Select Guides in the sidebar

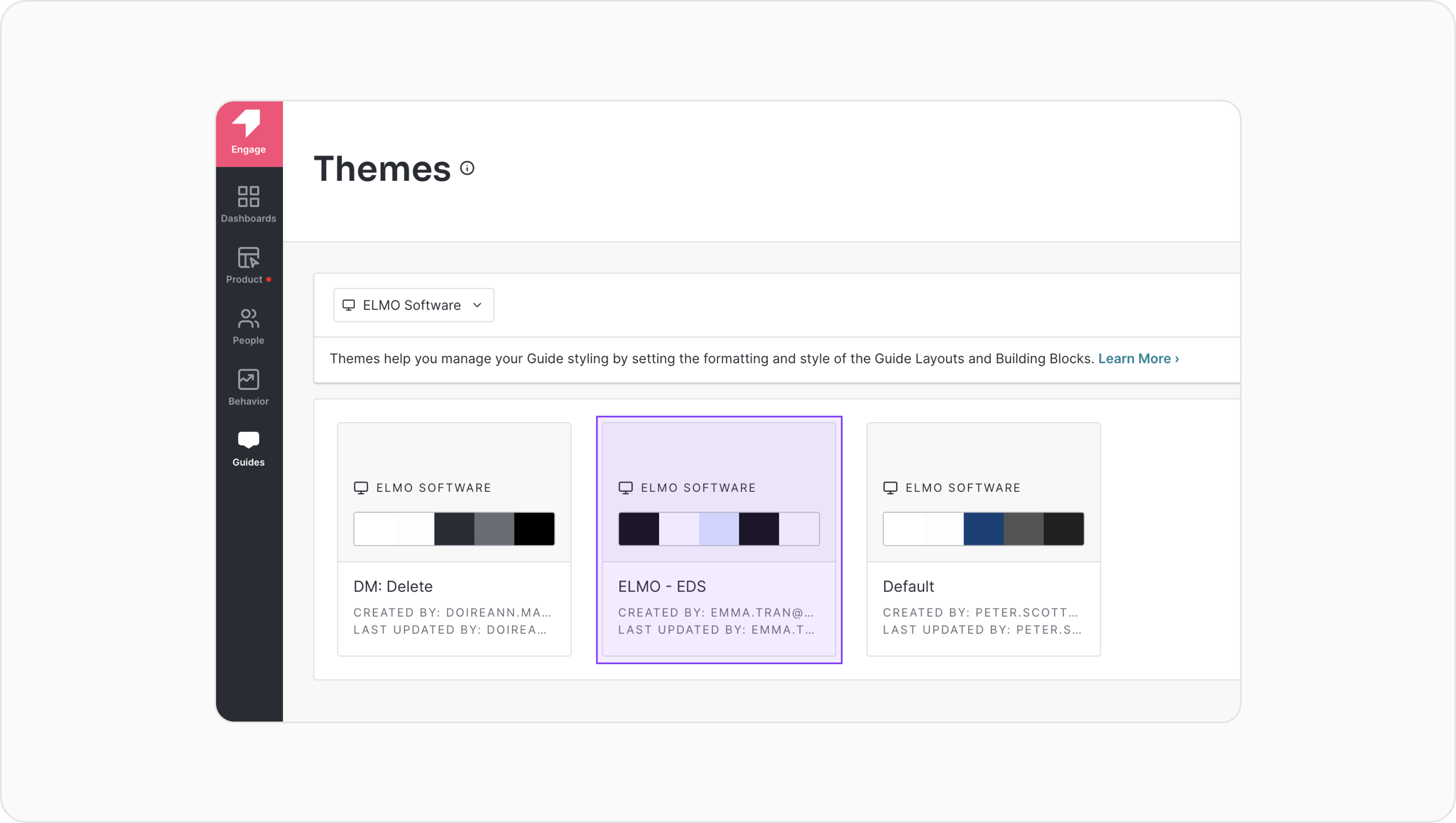248,448
